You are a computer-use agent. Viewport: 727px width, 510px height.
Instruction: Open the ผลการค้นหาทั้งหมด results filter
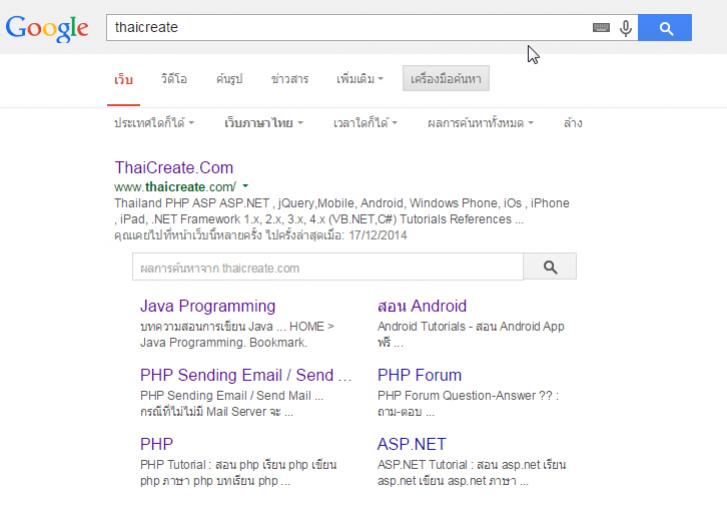point(480,123)
